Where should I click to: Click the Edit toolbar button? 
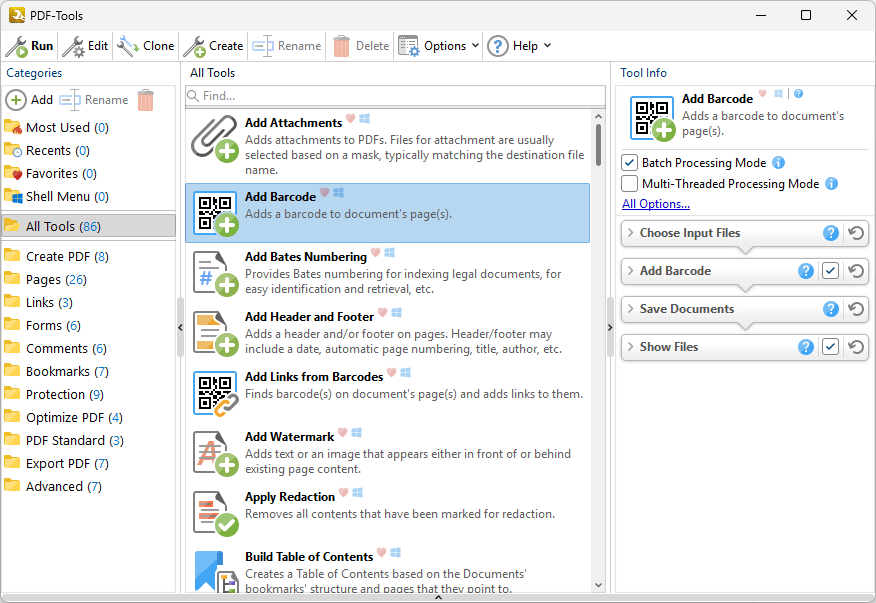[x=85, y=46]
